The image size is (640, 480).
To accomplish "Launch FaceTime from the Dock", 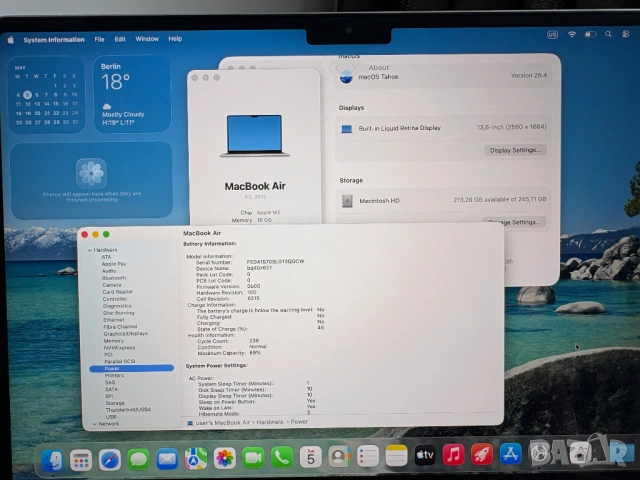I will point(253,458).
